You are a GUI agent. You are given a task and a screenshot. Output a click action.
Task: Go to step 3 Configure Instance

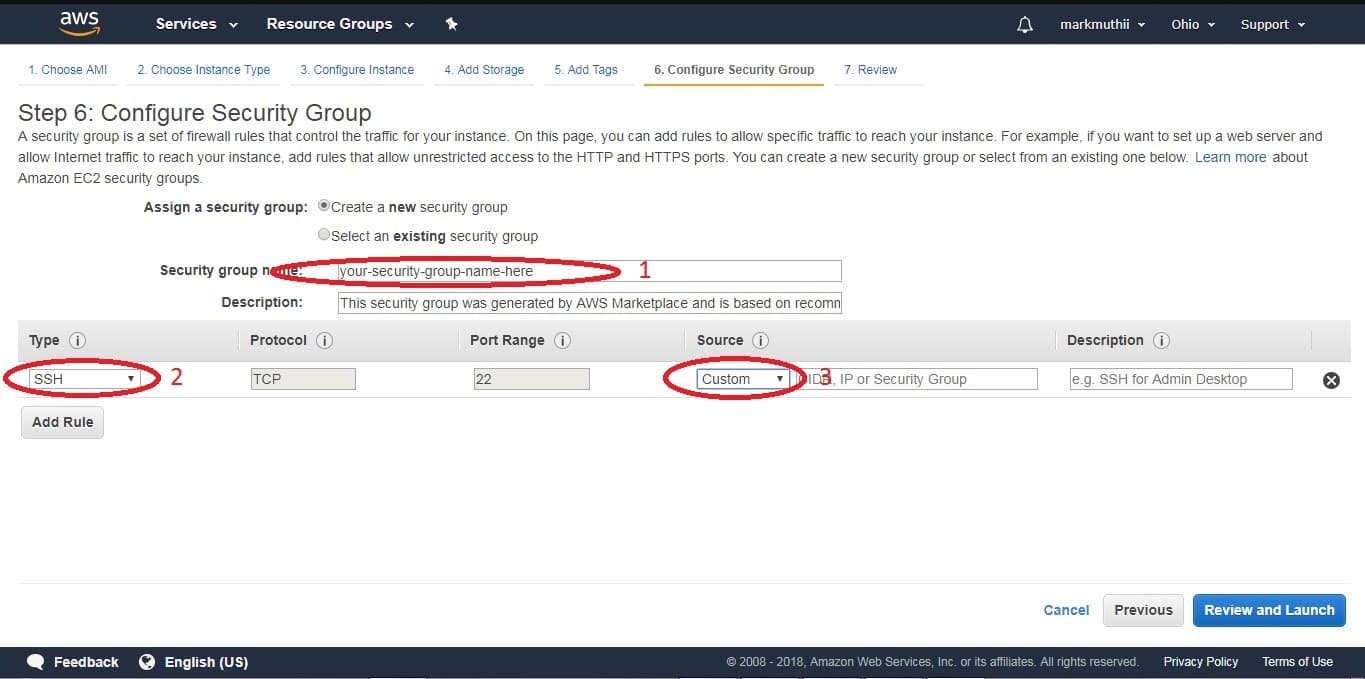coord(357,70)
